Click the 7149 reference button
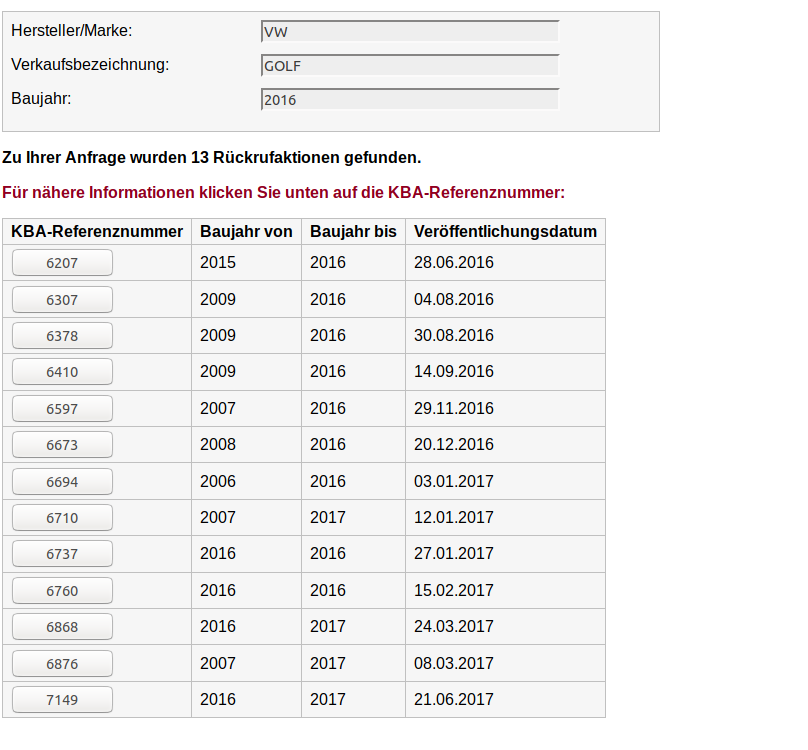 point(62,699)
